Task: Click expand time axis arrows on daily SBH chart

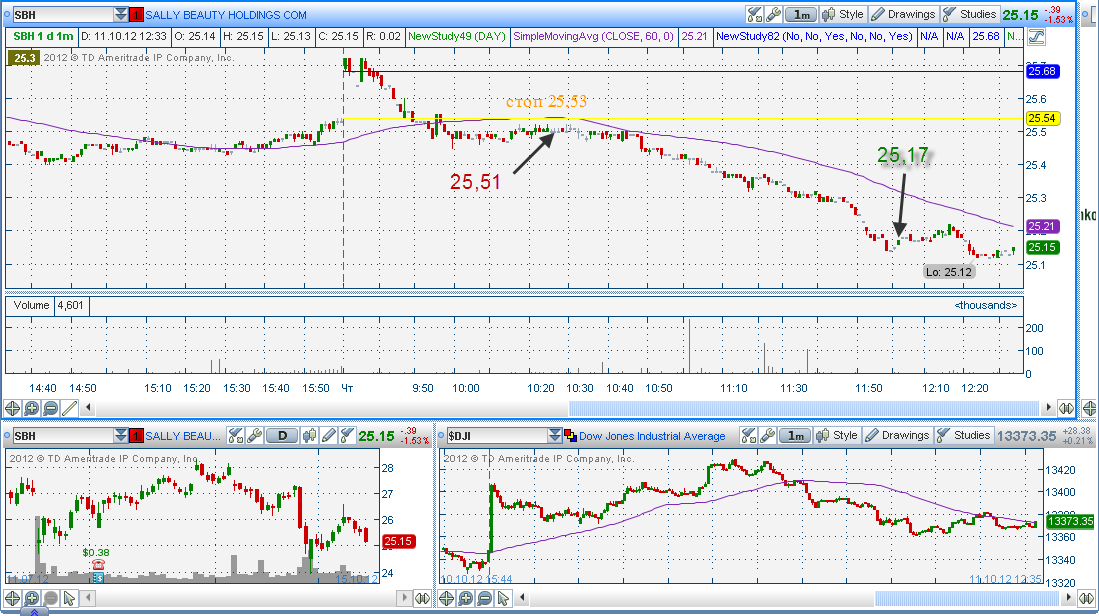Action: pos(422,598)
